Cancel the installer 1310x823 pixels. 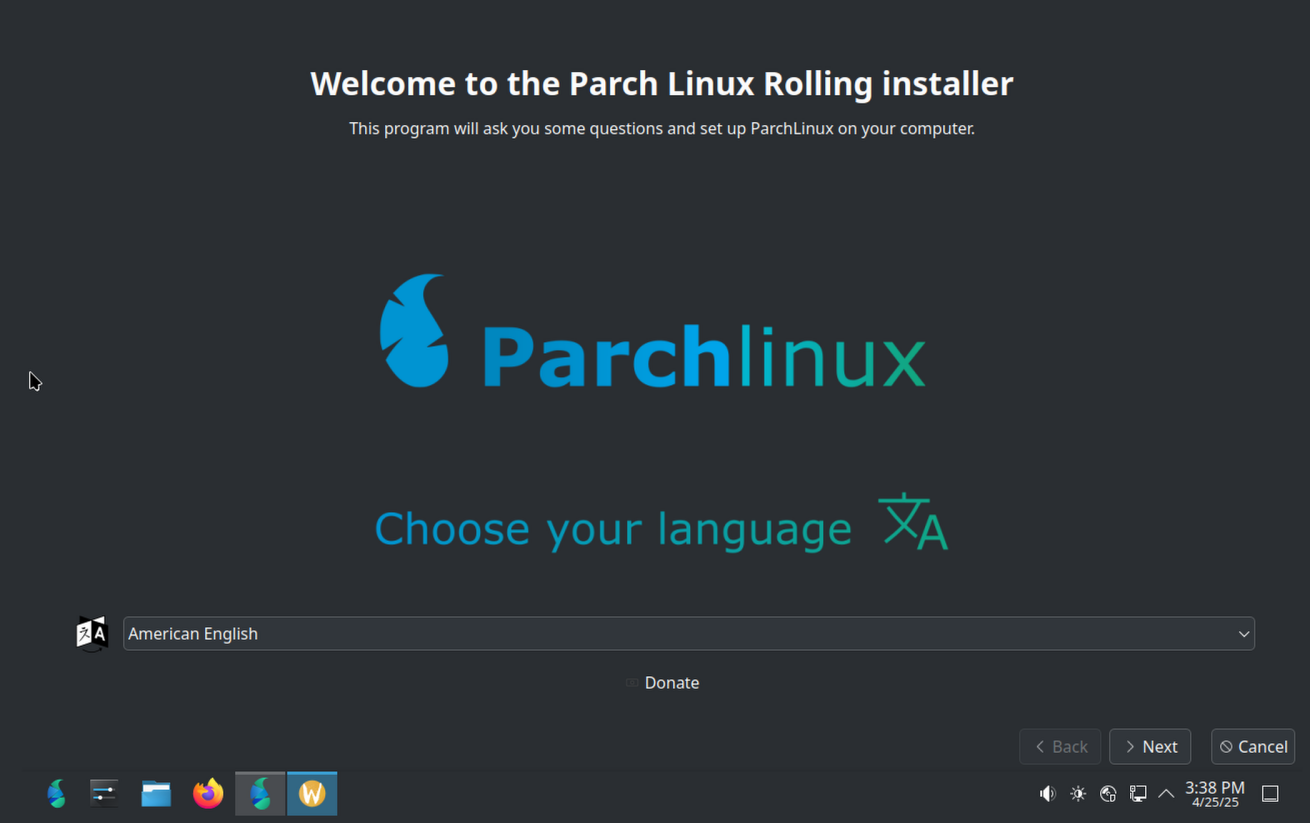(1252, 746)
